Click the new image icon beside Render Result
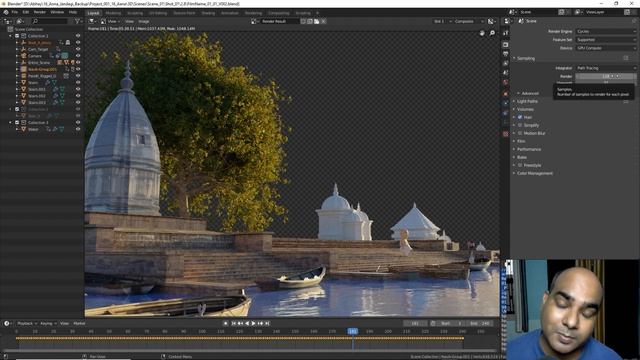Image resolution: width=640 pixels, height=360 pixels. [310, 21]
